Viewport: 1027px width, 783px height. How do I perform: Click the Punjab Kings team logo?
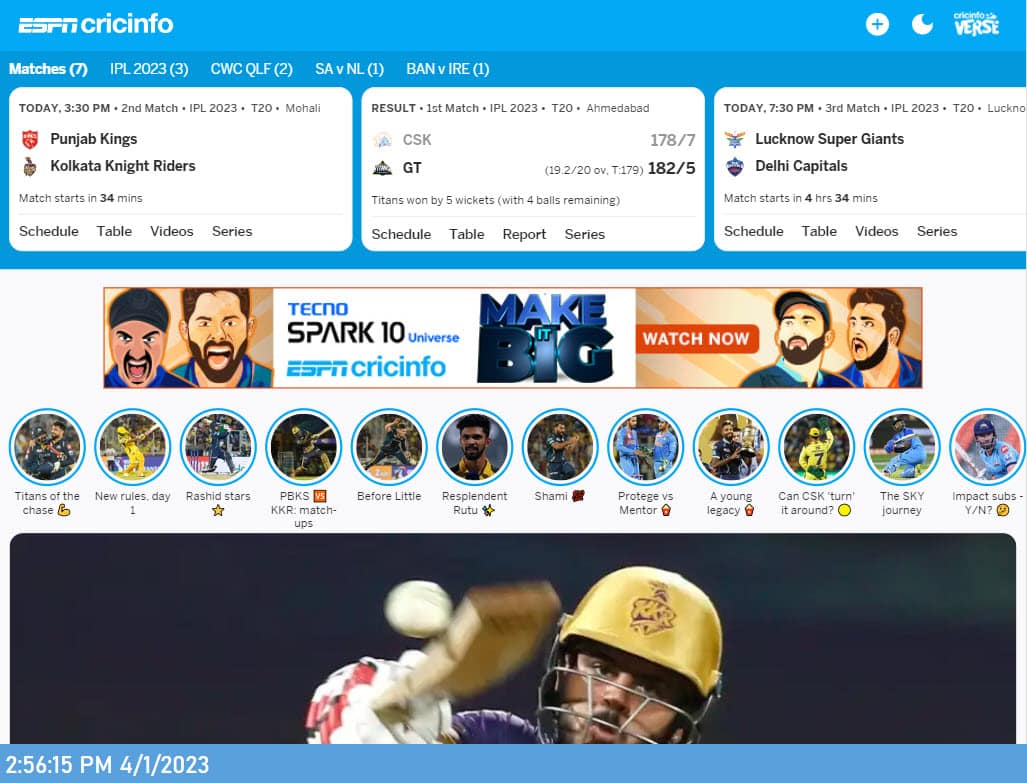(x=30, y=139)
